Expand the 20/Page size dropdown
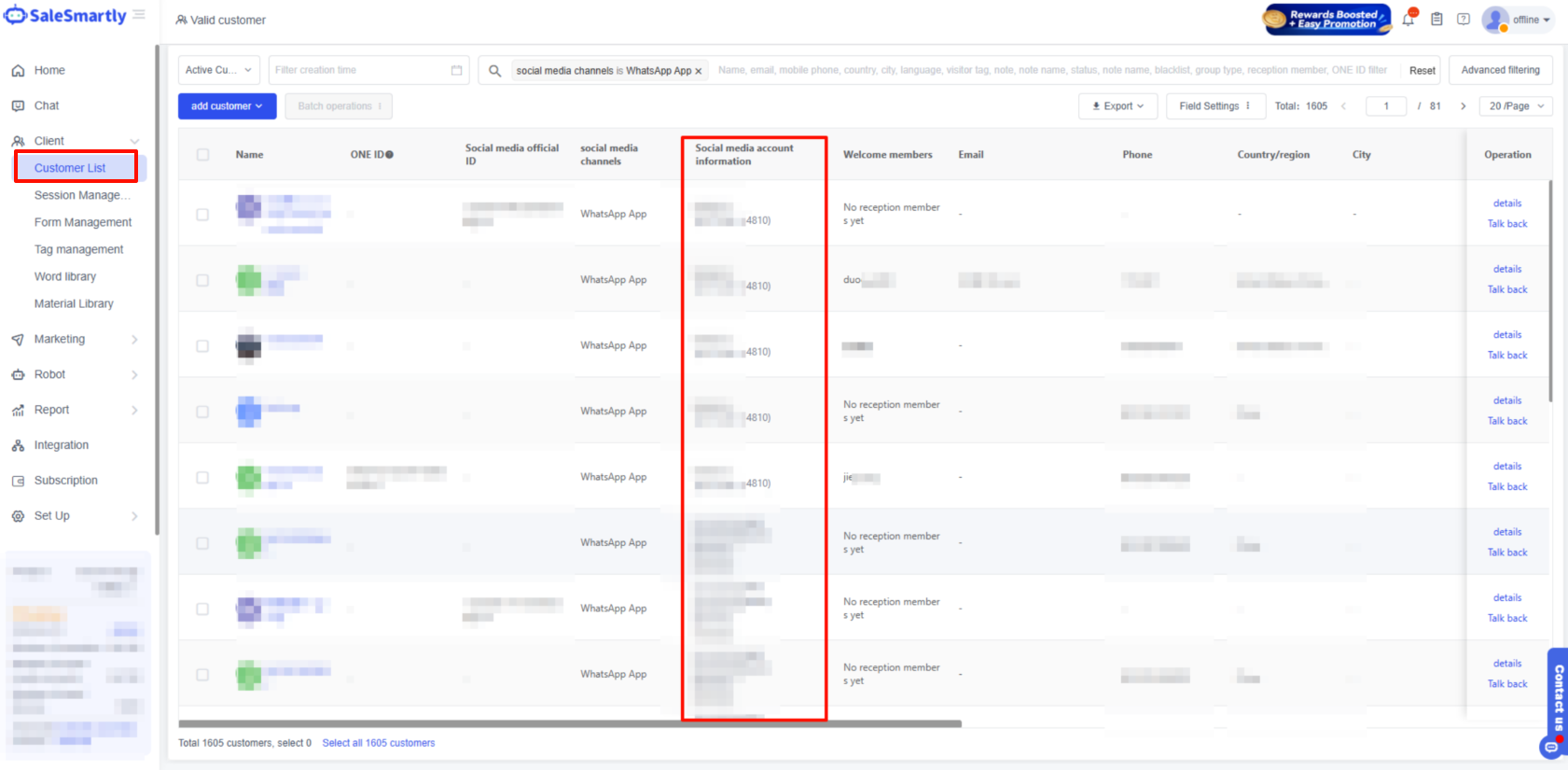 [1516, 106]
